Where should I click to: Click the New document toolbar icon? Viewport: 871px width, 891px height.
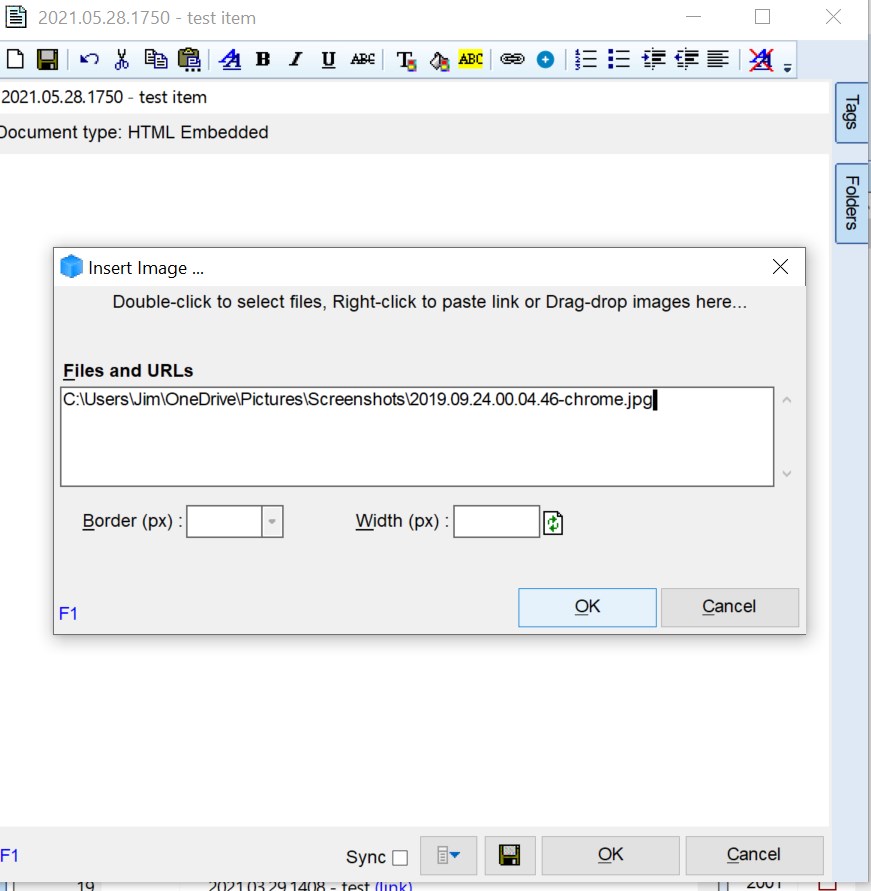coord(15,59)
